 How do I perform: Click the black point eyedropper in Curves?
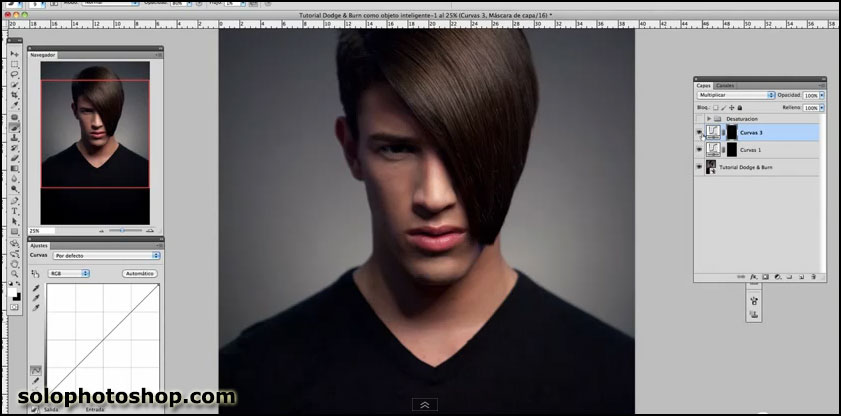tap(36, 288)
